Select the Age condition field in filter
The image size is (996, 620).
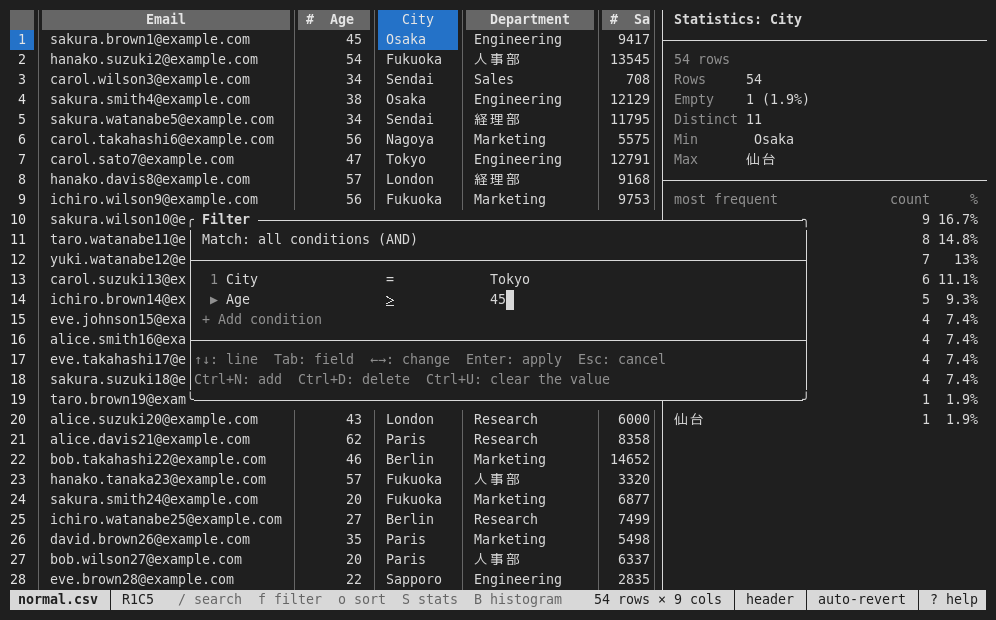pos(238,299)
